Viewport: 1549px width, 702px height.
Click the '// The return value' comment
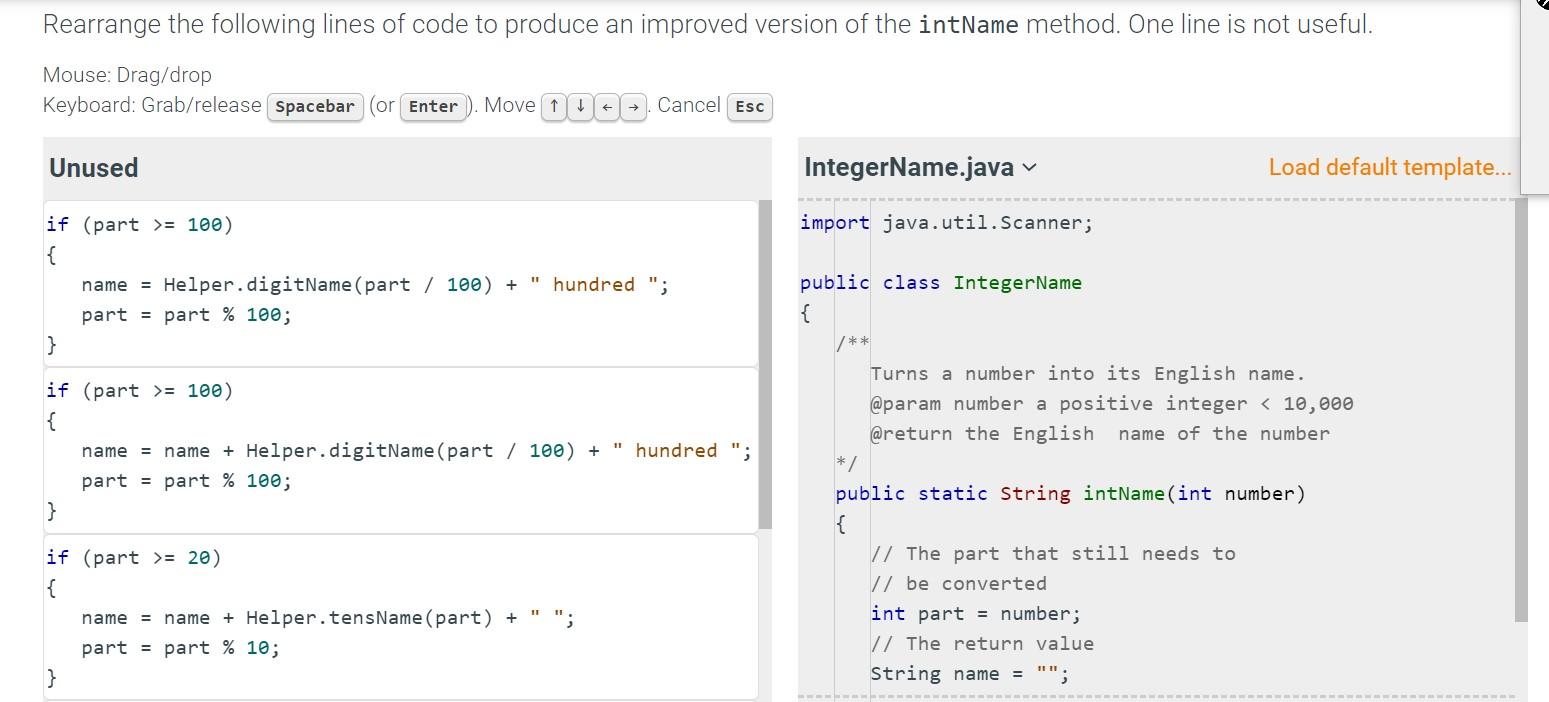pos(982,643)
